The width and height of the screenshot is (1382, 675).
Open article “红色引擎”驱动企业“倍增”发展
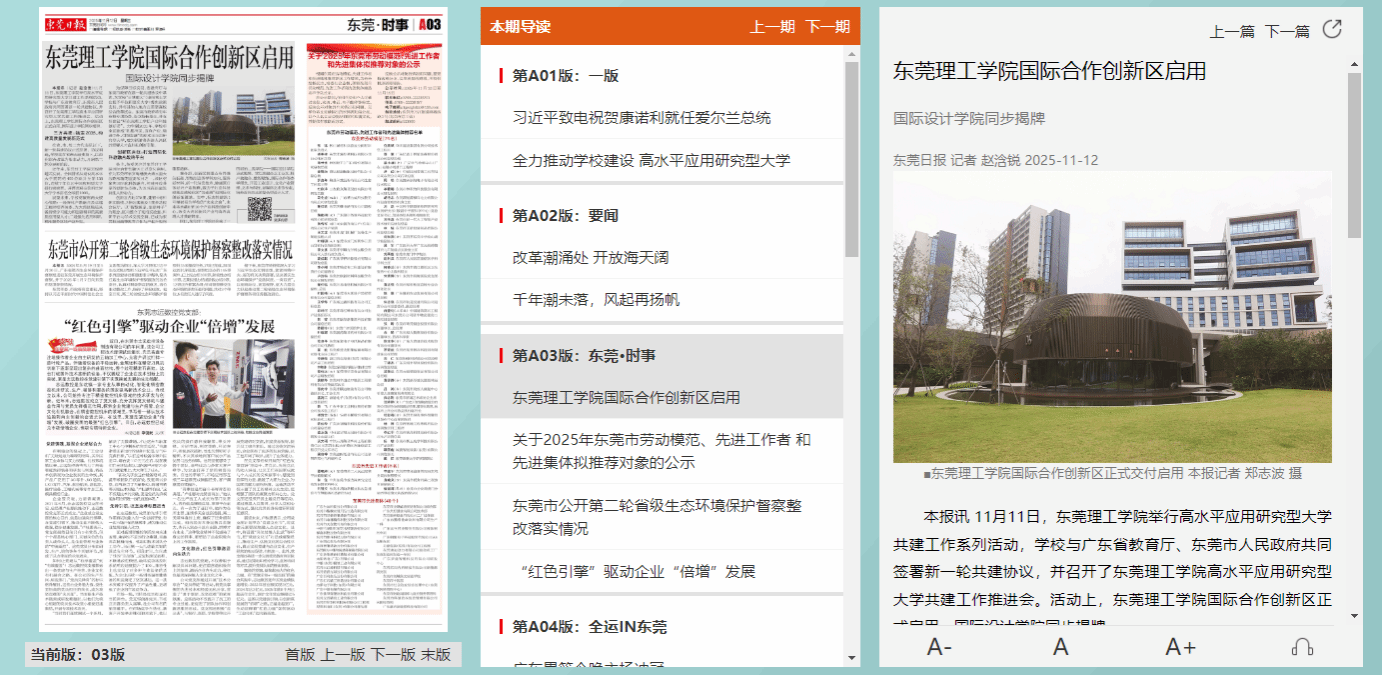point(637,571)
